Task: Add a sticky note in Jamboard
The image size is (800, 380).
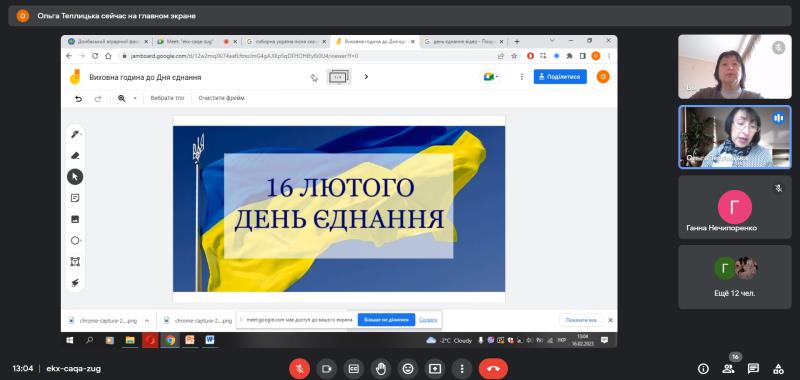Action: point(75,198)
